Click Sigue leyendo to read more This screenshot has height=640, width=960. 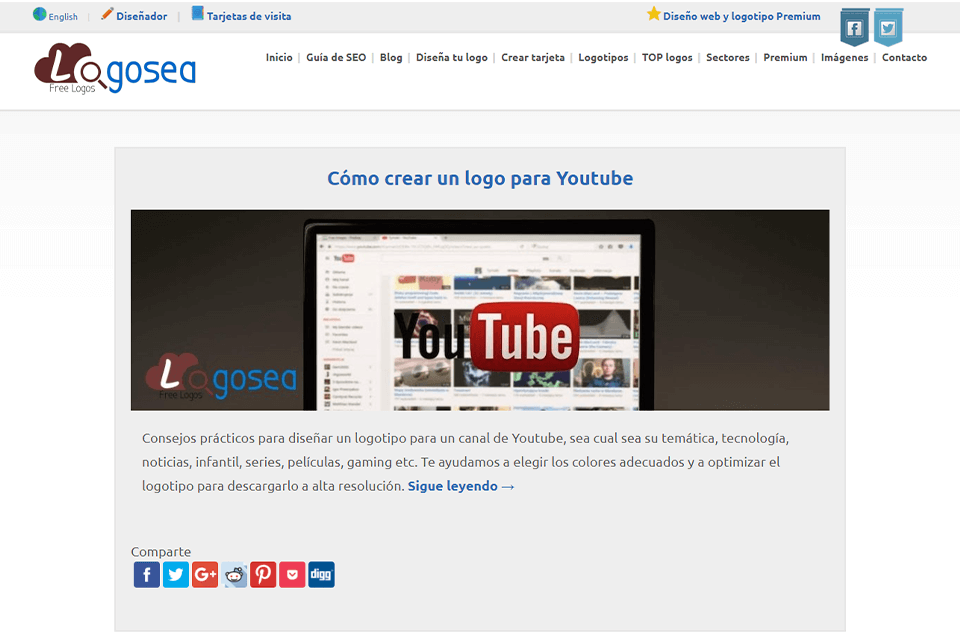tap(461, 486)
